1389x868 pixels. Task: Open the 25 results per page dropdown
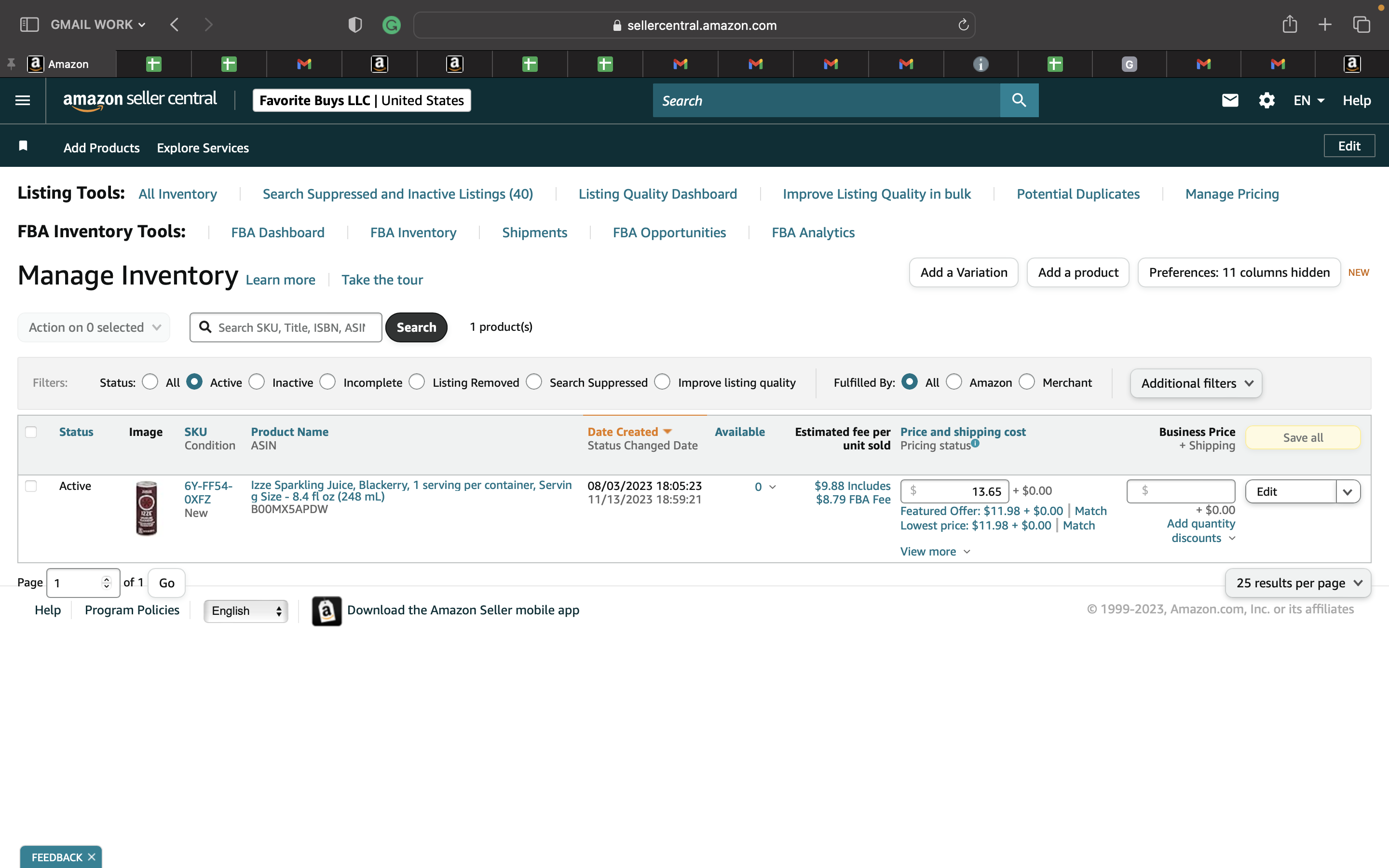[1298, 583]
